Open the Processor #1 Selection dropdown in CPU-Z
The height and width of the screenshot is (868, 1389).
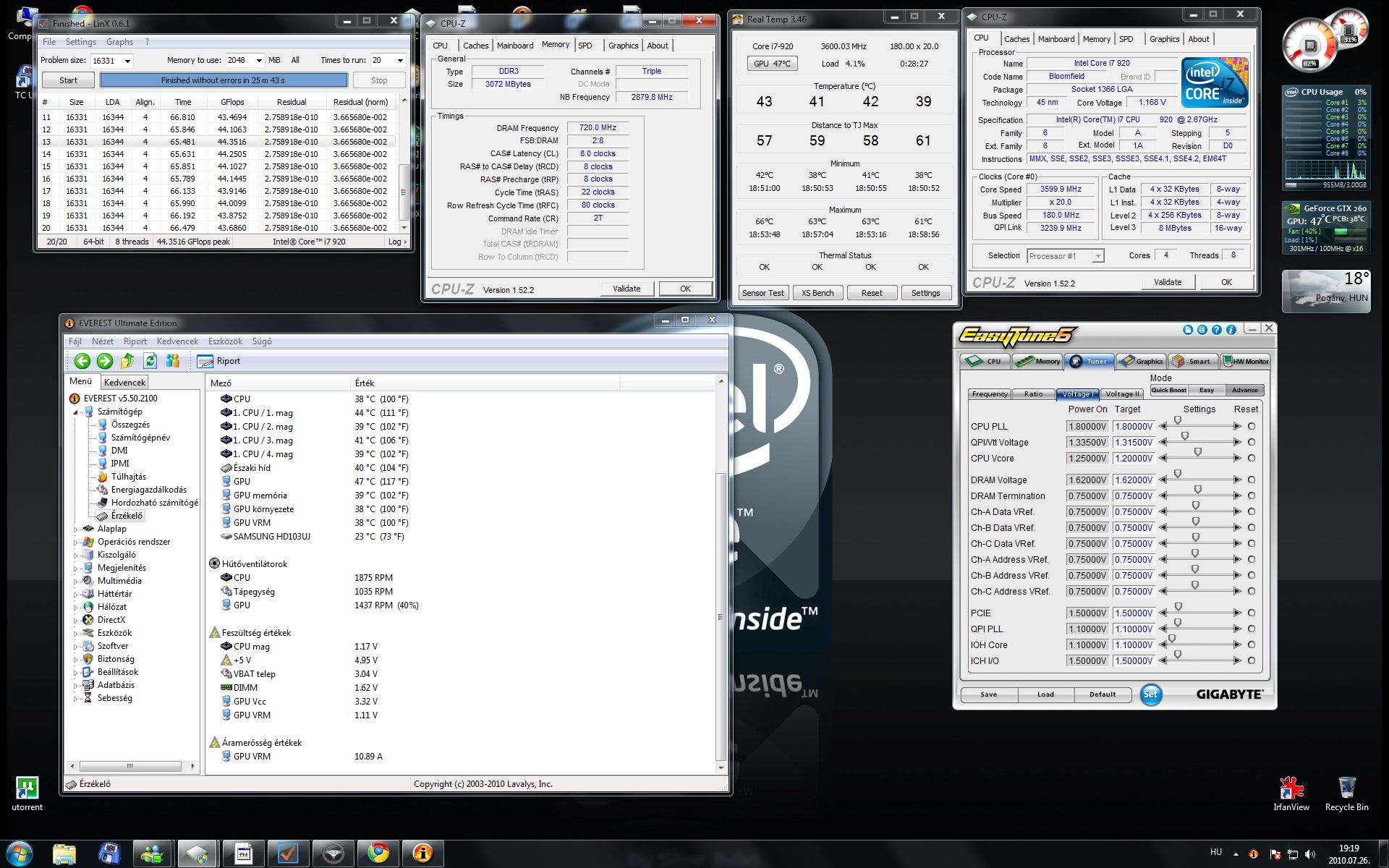click(1097, 256)
